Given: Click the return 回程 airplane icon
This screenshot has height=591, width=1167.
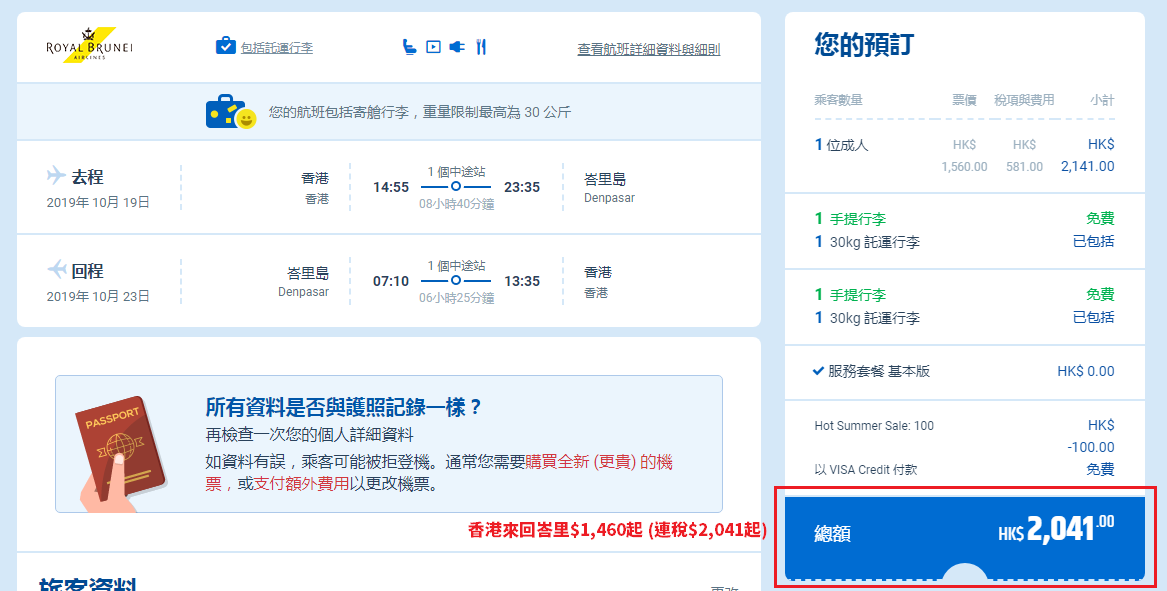Looking at the screenshot, I should pos(57,269).
